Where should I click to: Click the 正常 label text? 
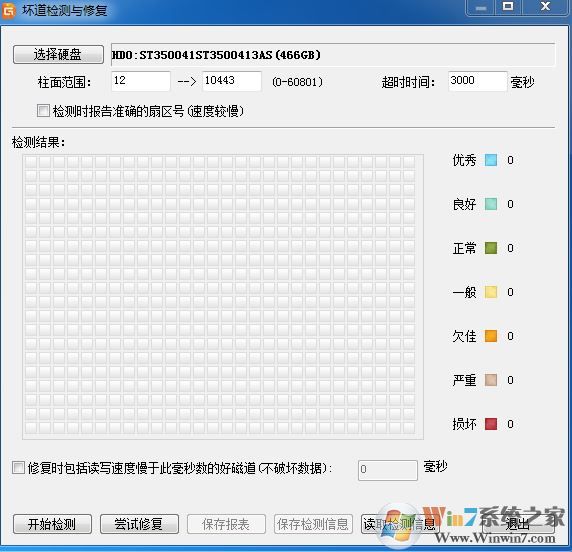pos(464,248)
